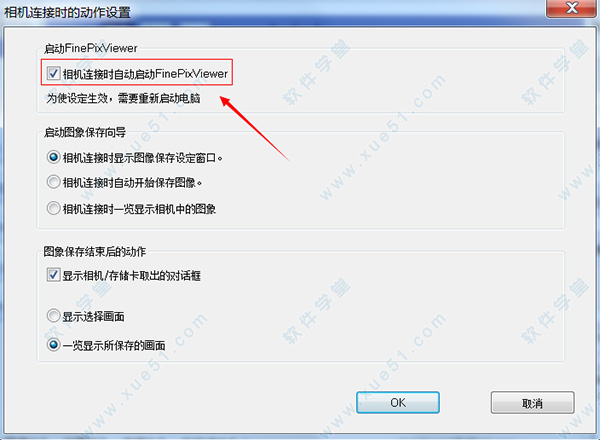Click the 启动图象保存向导 group heading
The height and width of the screenshot is (440, 600).
[85, 132]
